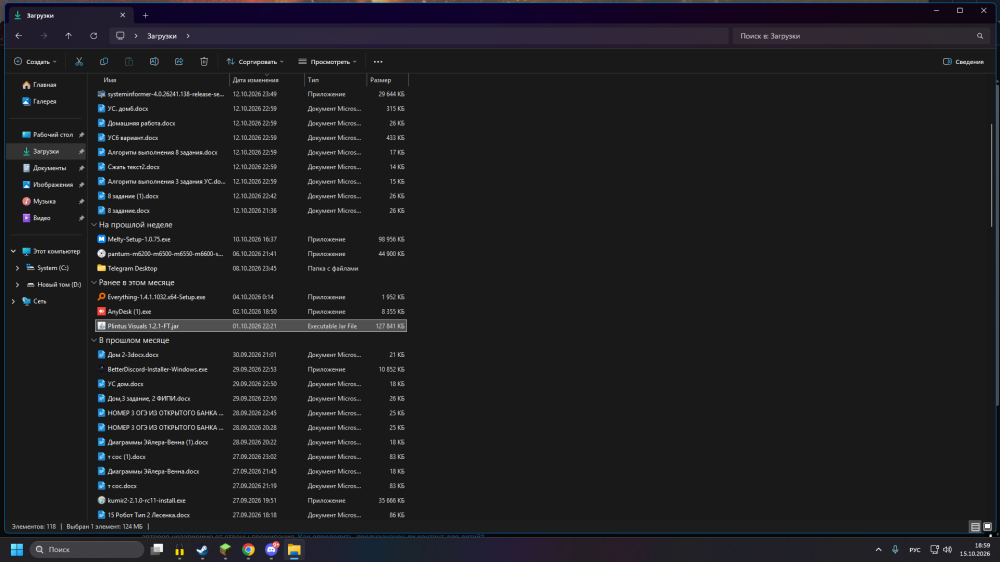This screenshot has height=562, width=1000.
Task: Add a new Explorer tab with plus
Action: (145, 15)
